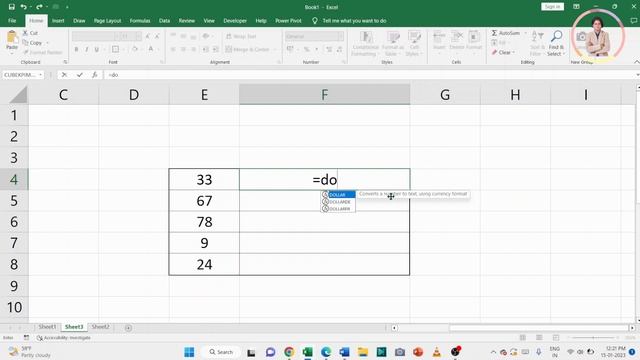Click the Undo arrow in Quick Access
Image resolution: width=640 pixels, height=360 pixels.
[x=23, y=7]
